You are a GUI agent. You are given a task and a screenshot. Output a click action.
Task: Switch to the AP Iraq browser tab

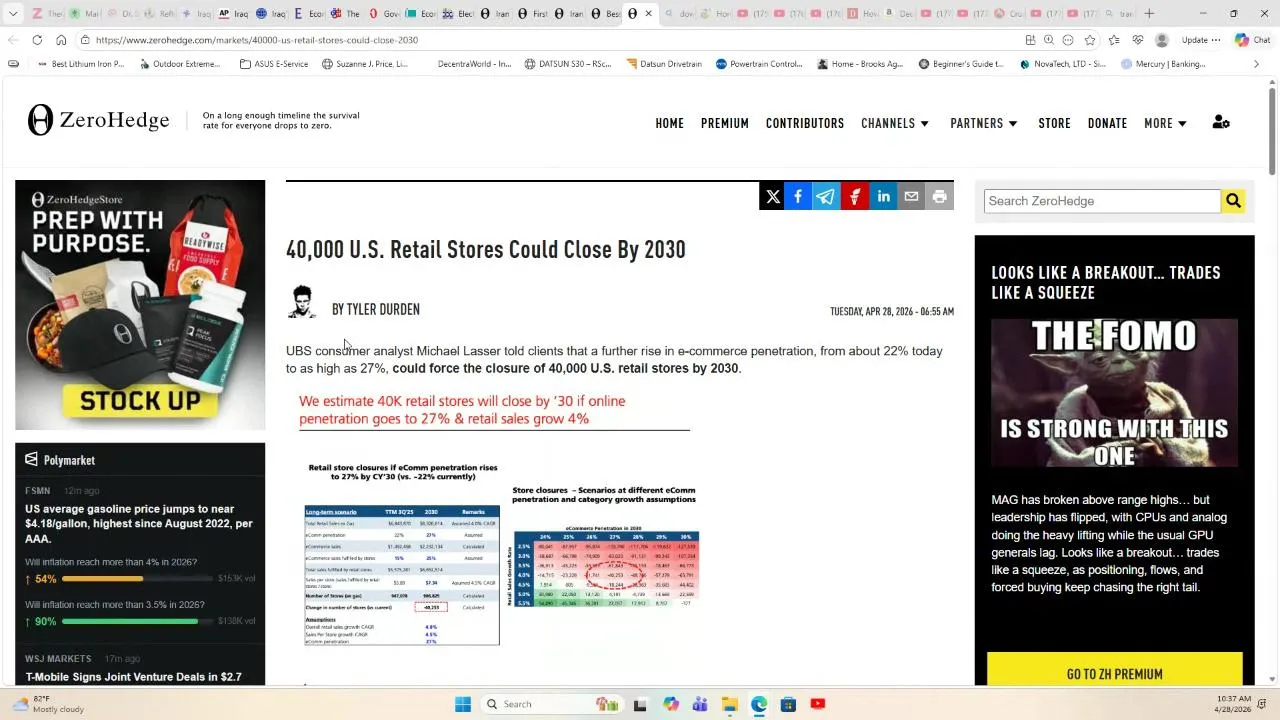(236, 14)
